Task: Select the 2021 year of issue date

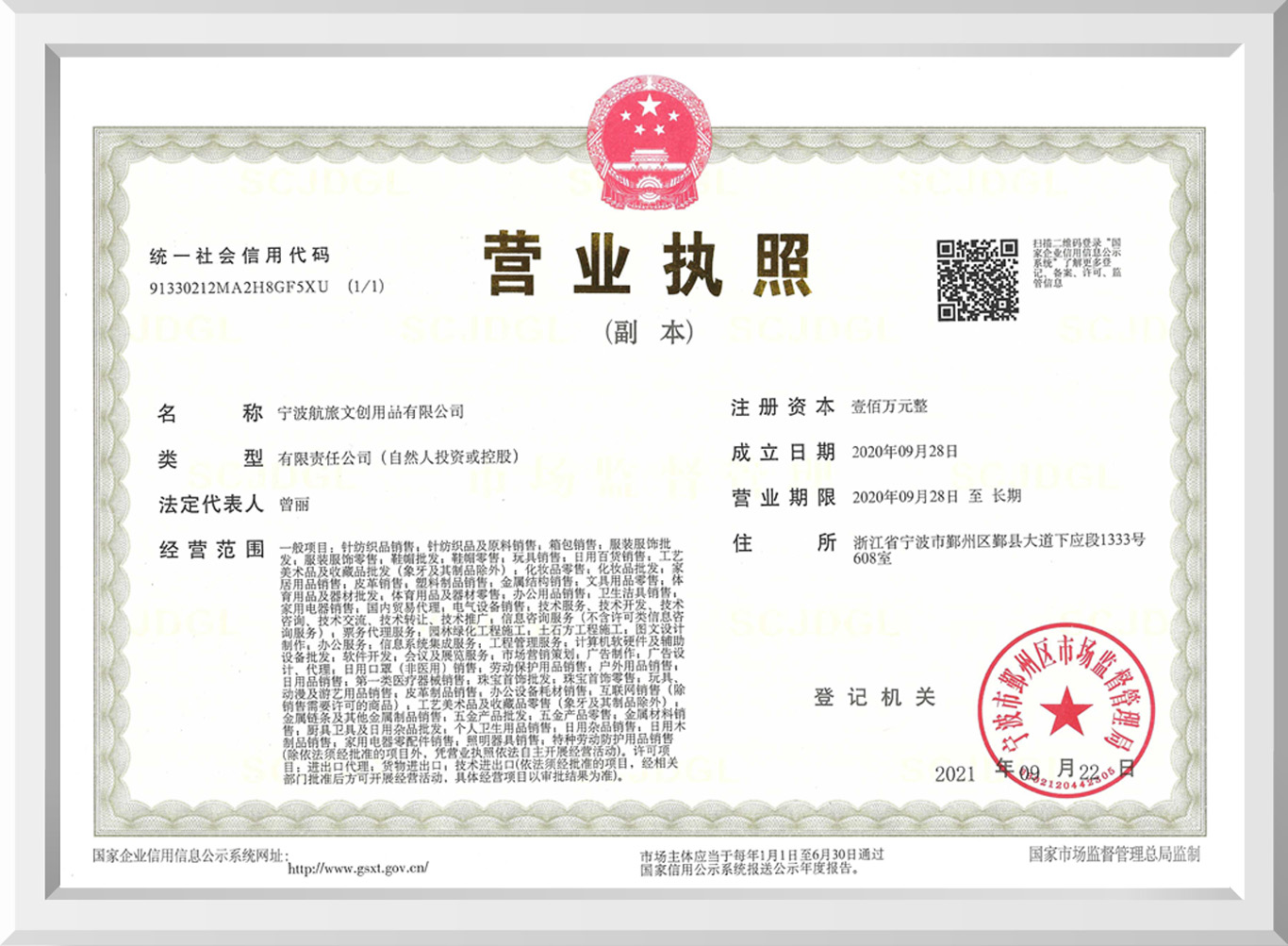Action: [954, 774]
